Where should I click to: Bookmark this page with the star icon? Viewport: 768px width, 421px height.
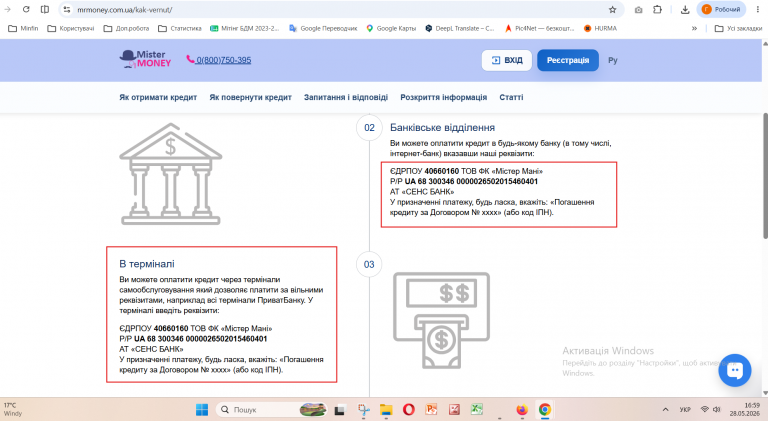point(612,9)
